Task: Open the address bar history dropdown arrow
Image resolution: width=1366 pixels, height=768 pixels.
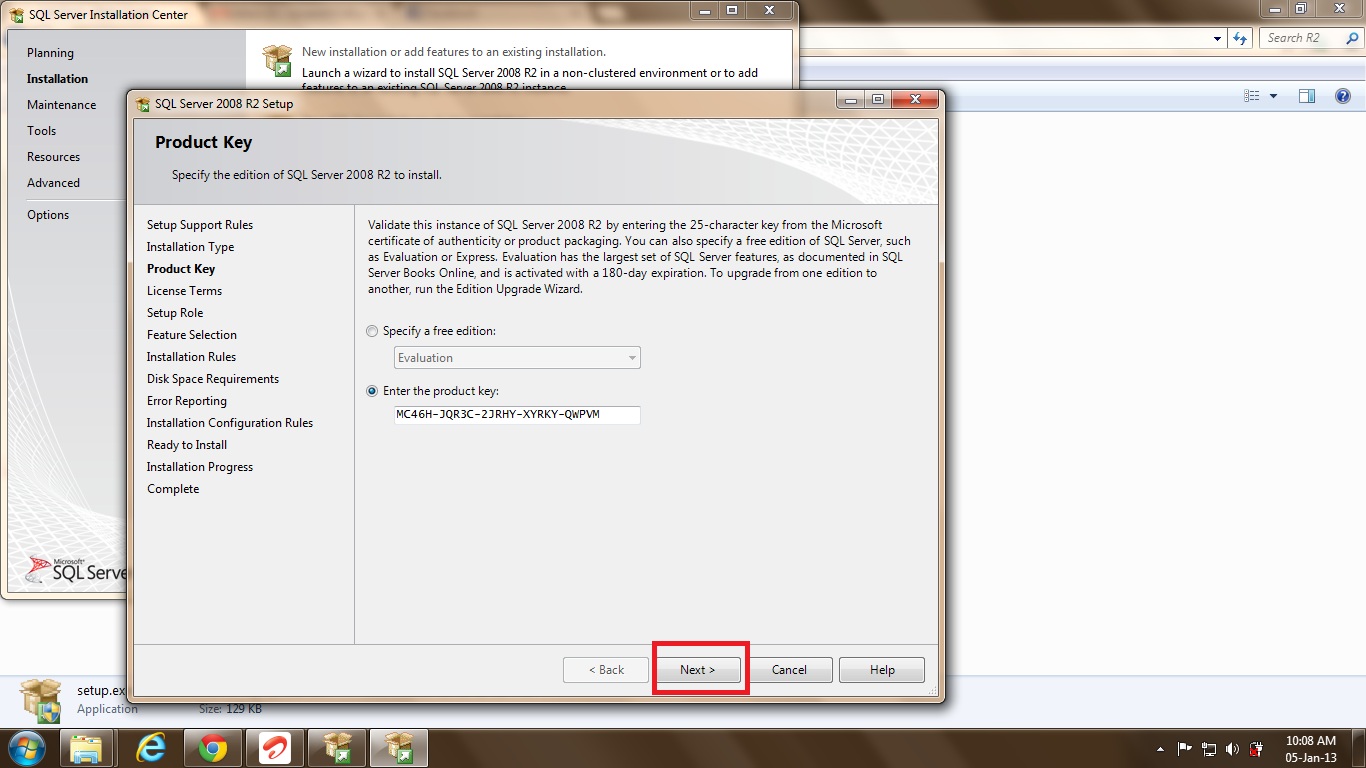Action: click(1217, 38)
